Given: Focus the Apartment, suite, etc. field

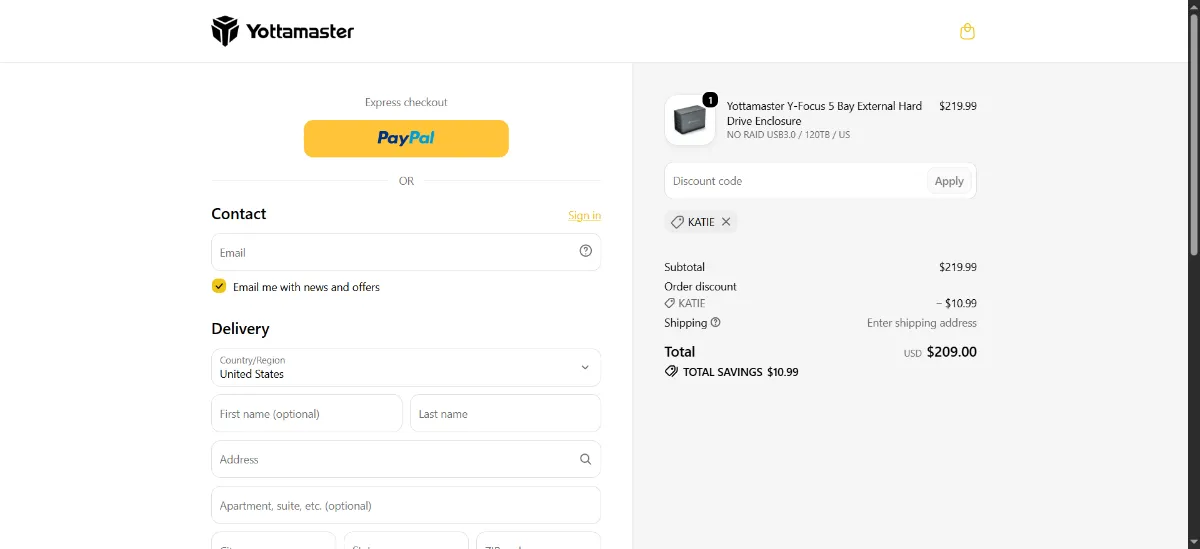Looking at the screenshot, I should click(406, 505).
